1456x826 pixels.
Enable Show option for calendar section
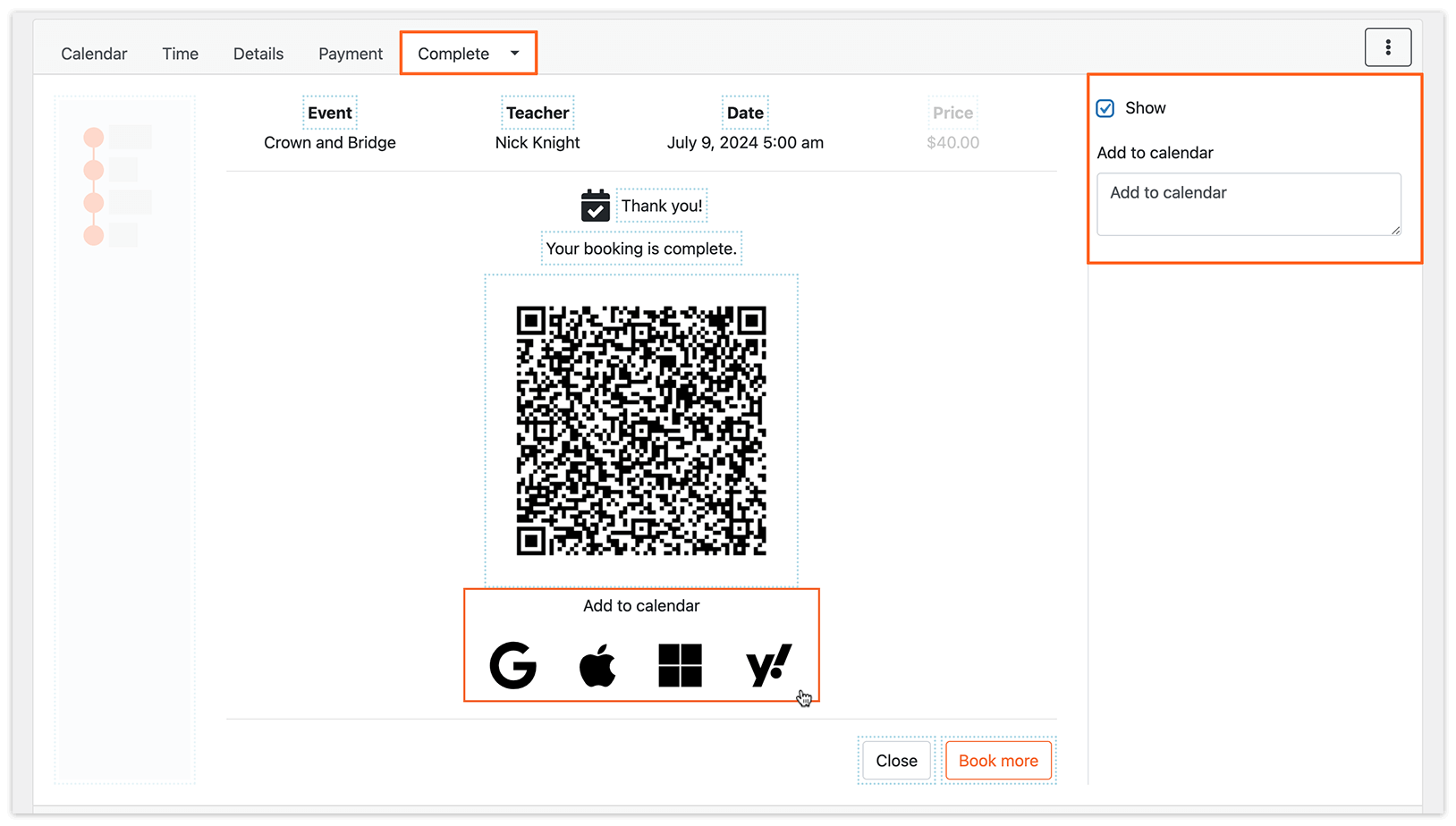pos(1105,107)
